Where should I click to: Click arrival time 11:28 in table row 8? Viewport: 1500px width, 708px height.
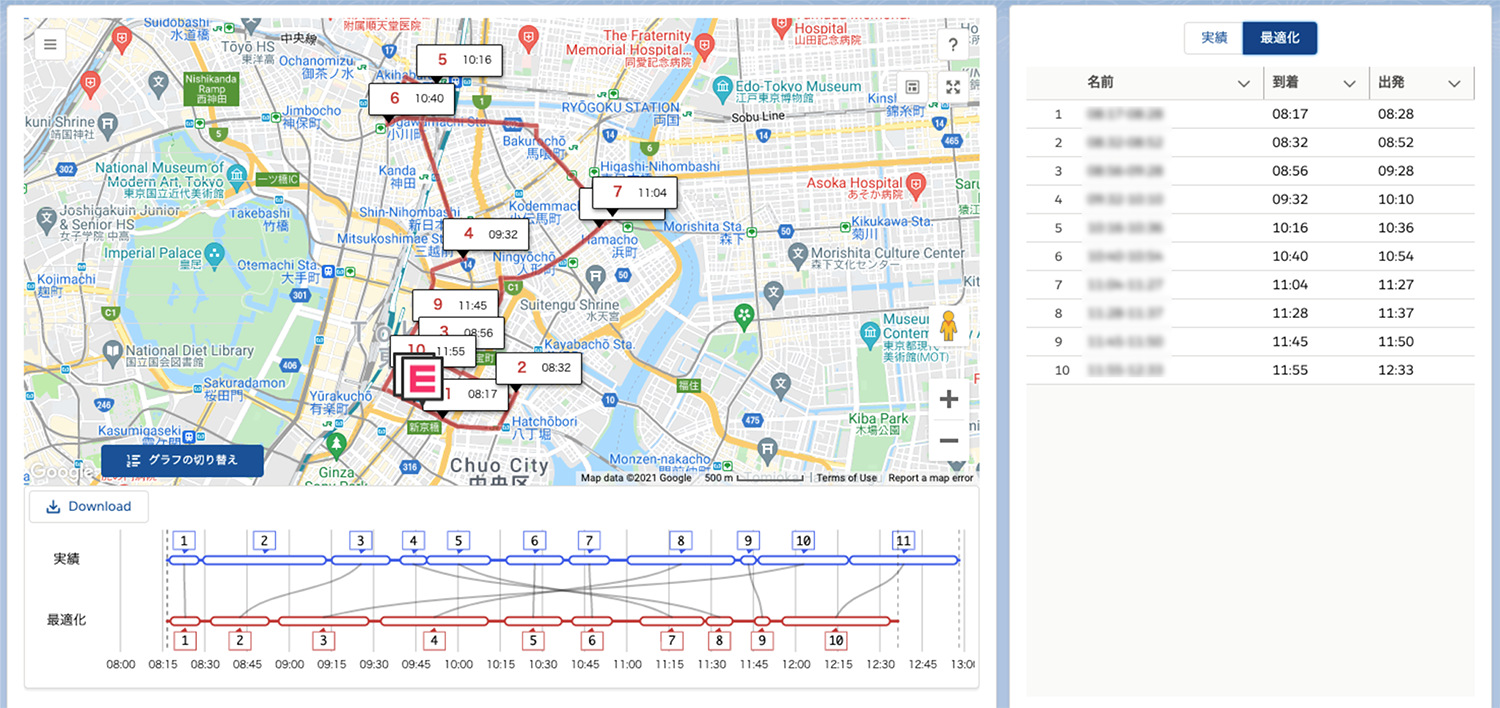1290,313
